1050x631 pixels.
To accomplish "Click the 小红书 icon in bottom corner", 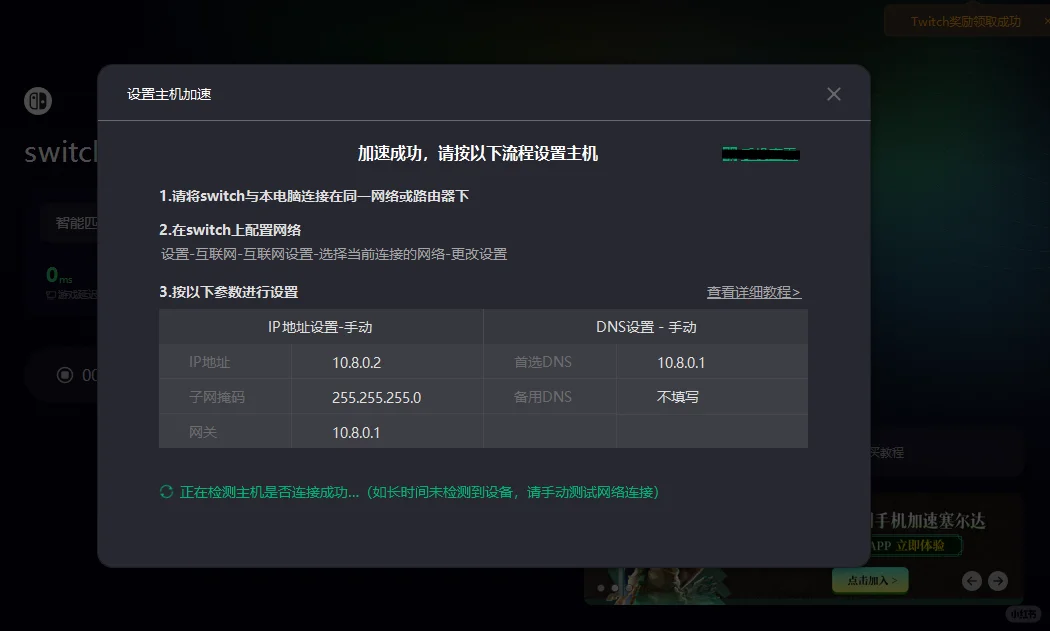I will point(1025,614).
